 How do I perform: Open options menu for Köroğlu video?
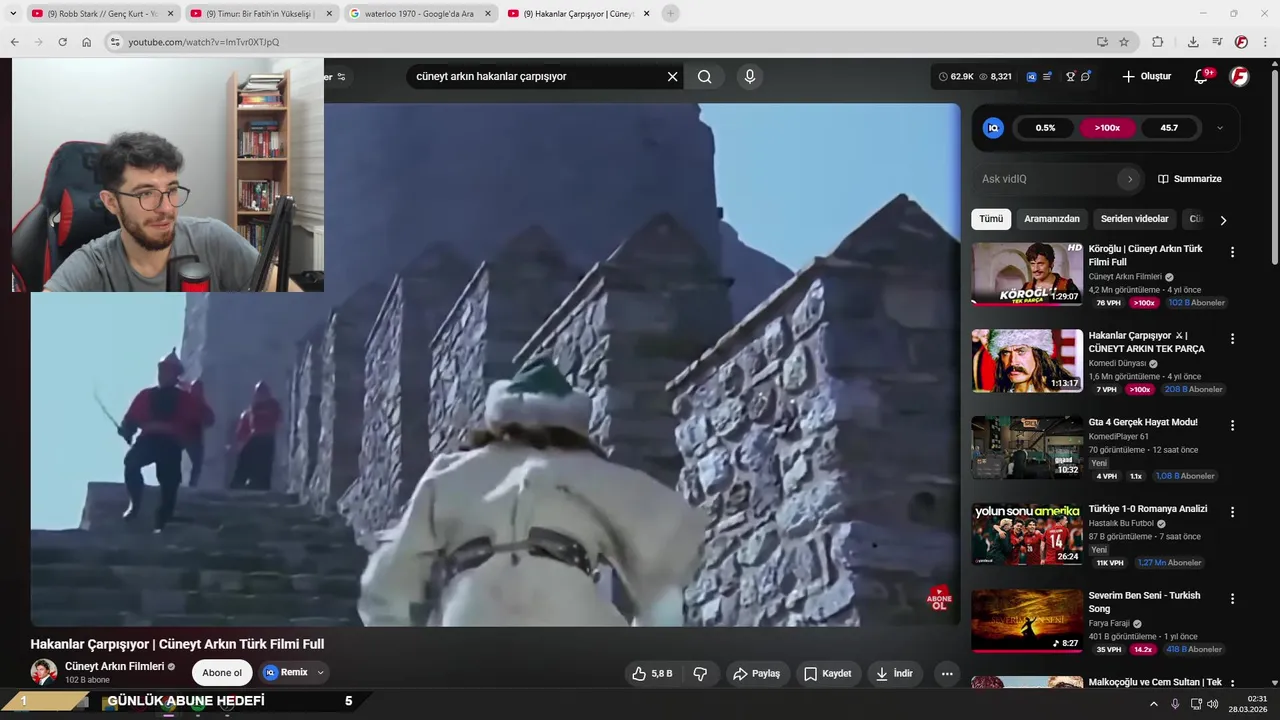click(x=1232, y=252)
